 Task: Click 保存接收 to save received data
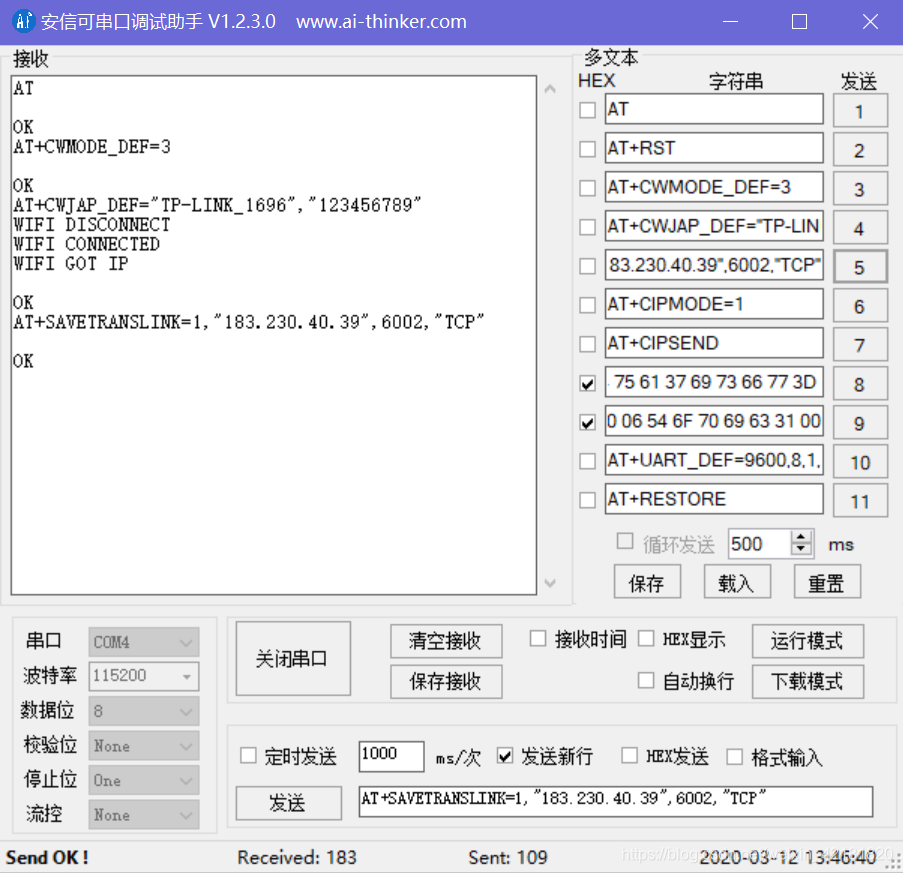click(446, 682)
